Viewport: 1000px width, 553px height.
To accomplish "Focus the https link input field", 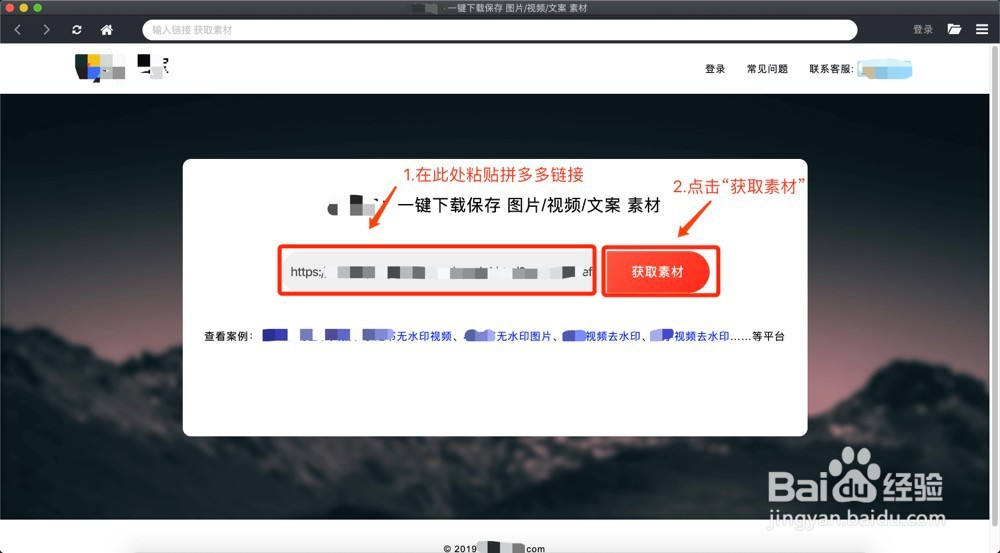I will click(x=437, y=272).
